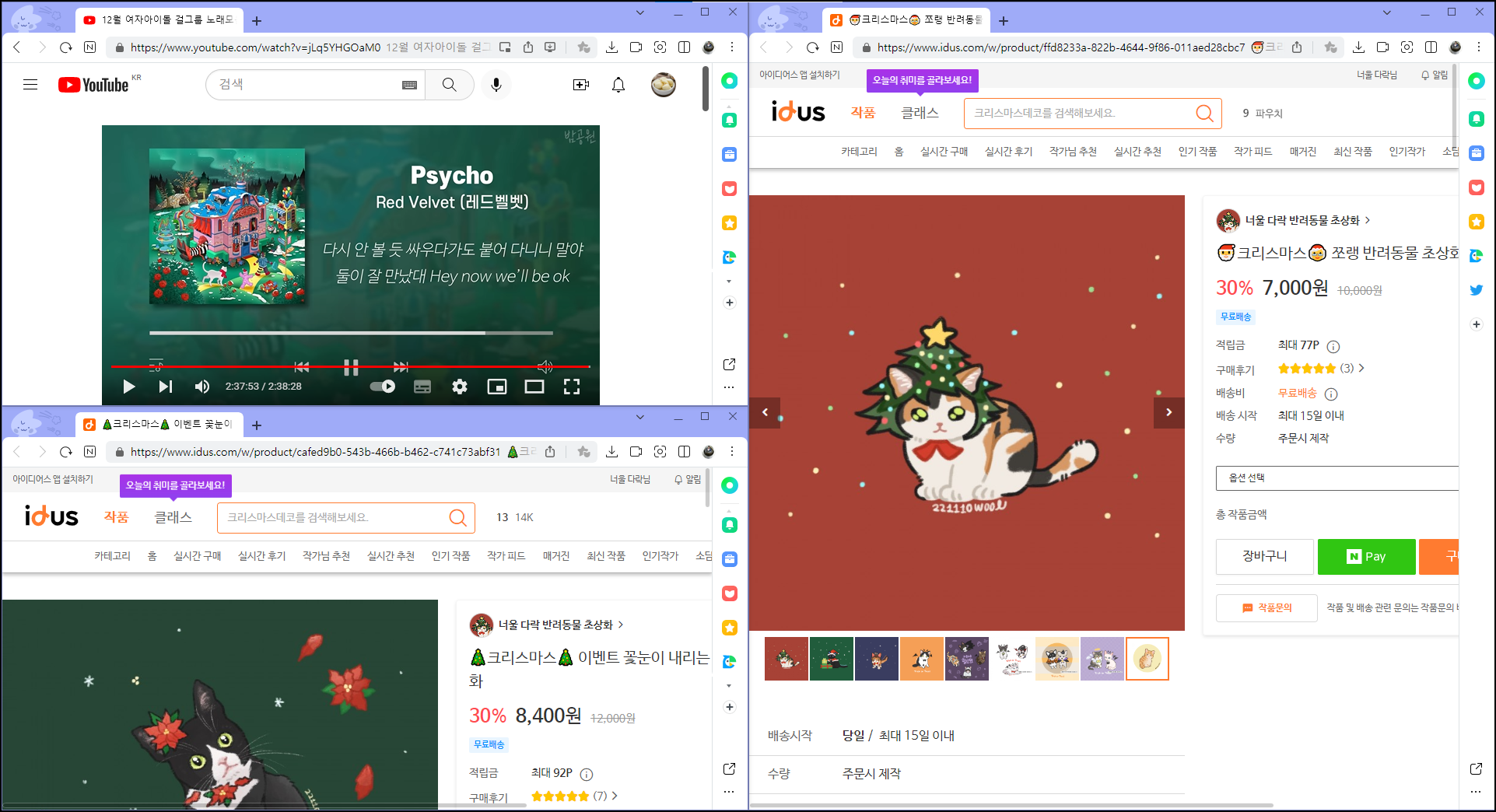Open YouTube on-screen keyboard in search box
1496x812 pixels.
click(409, 85)
